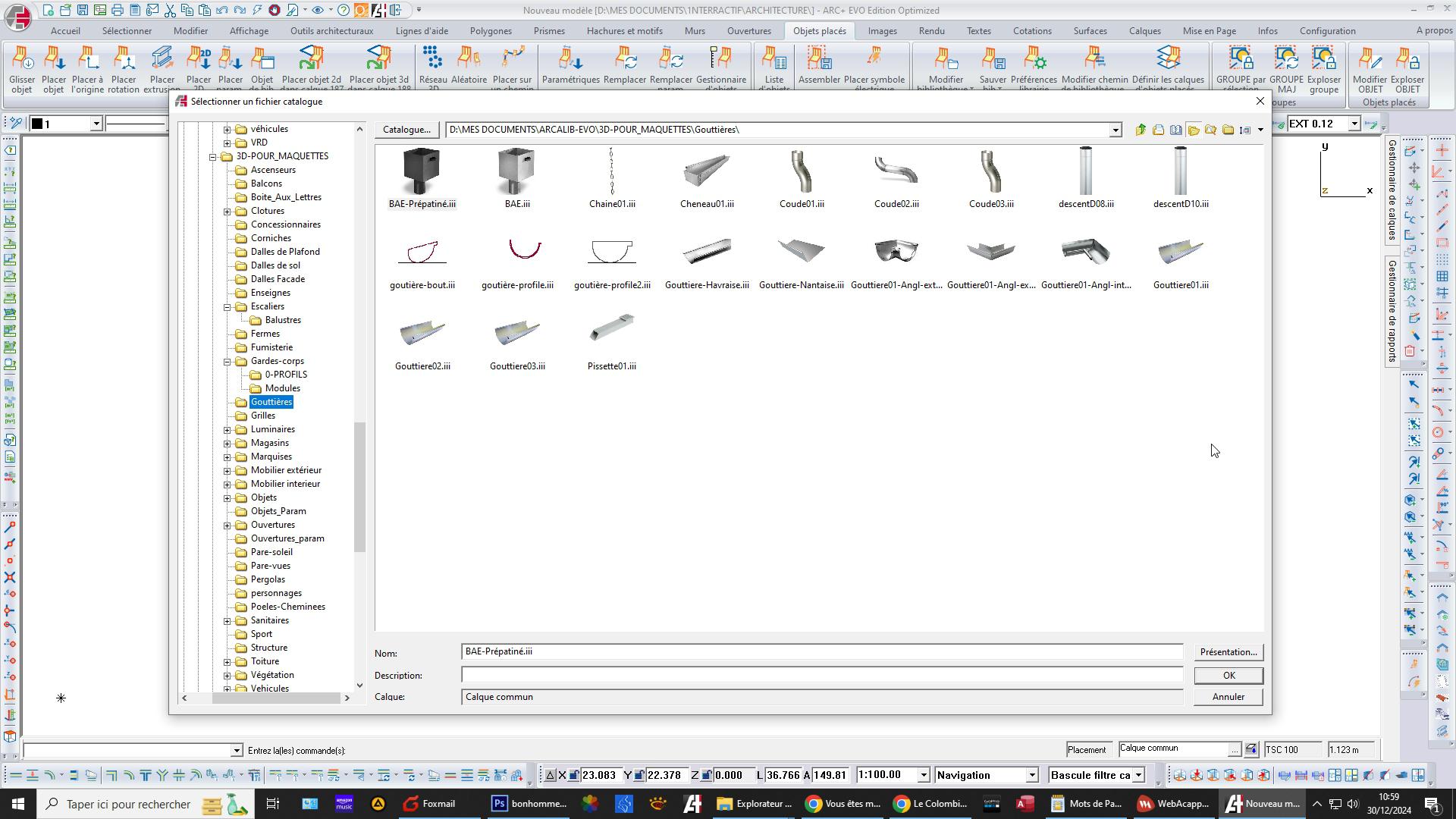Open the Navigation mode dropdown
The image size is (1456, 819).
(1031, 775)
